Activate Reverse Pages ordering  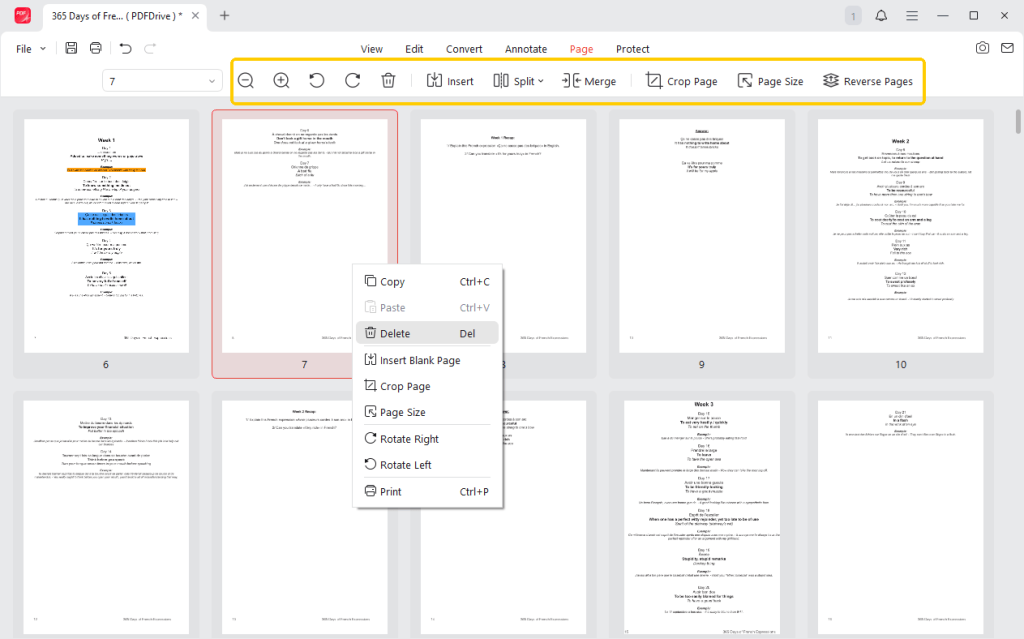tap(868, 80)
